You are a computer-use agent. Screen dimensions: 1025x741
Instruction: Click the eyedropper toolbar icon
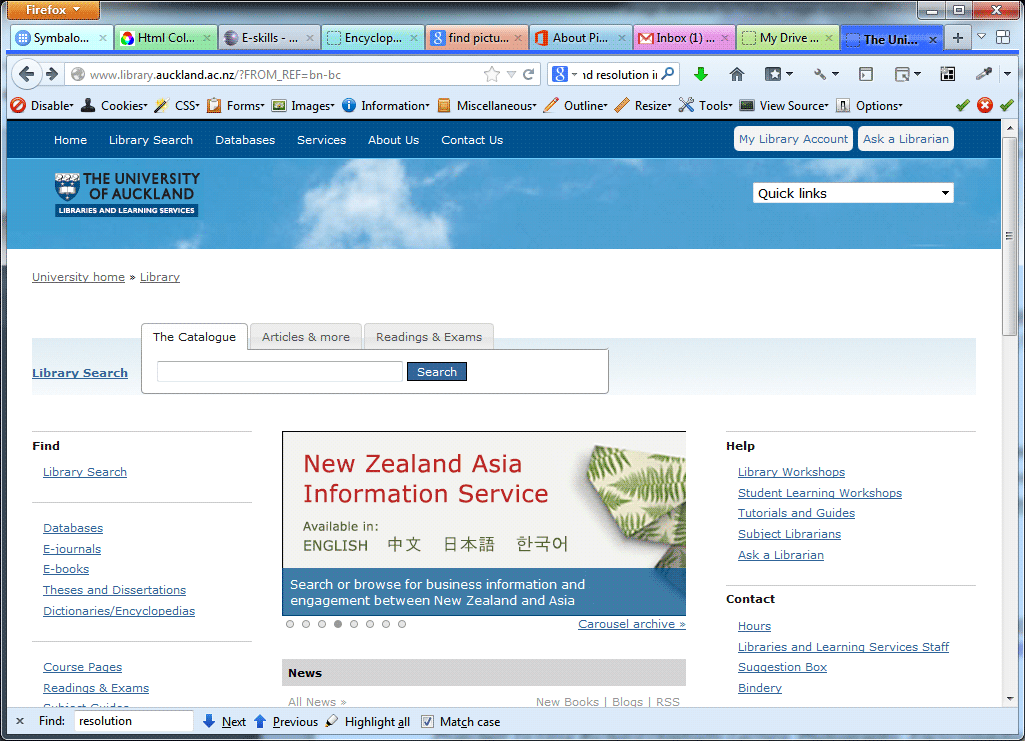(x=983, y=74)
